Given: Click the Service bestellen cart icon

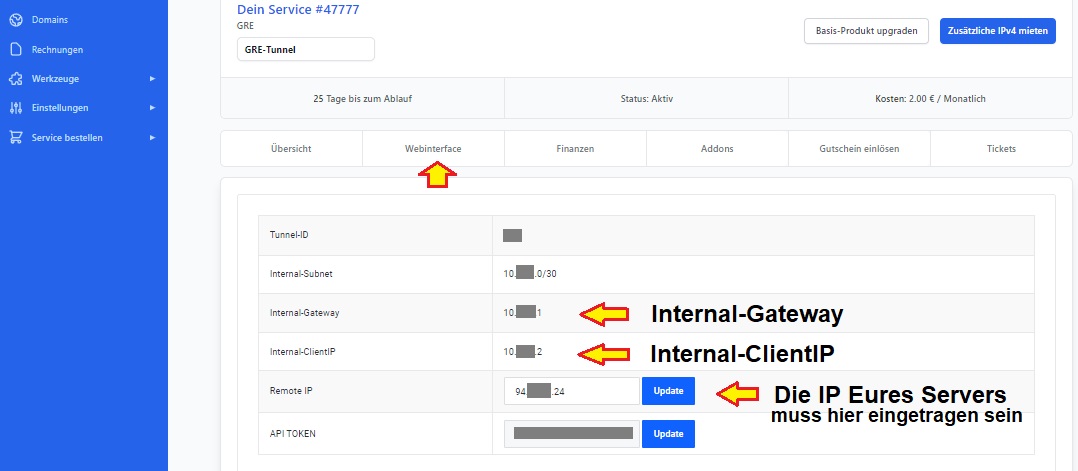Looking at the screenshot, I should pos(15,137).
